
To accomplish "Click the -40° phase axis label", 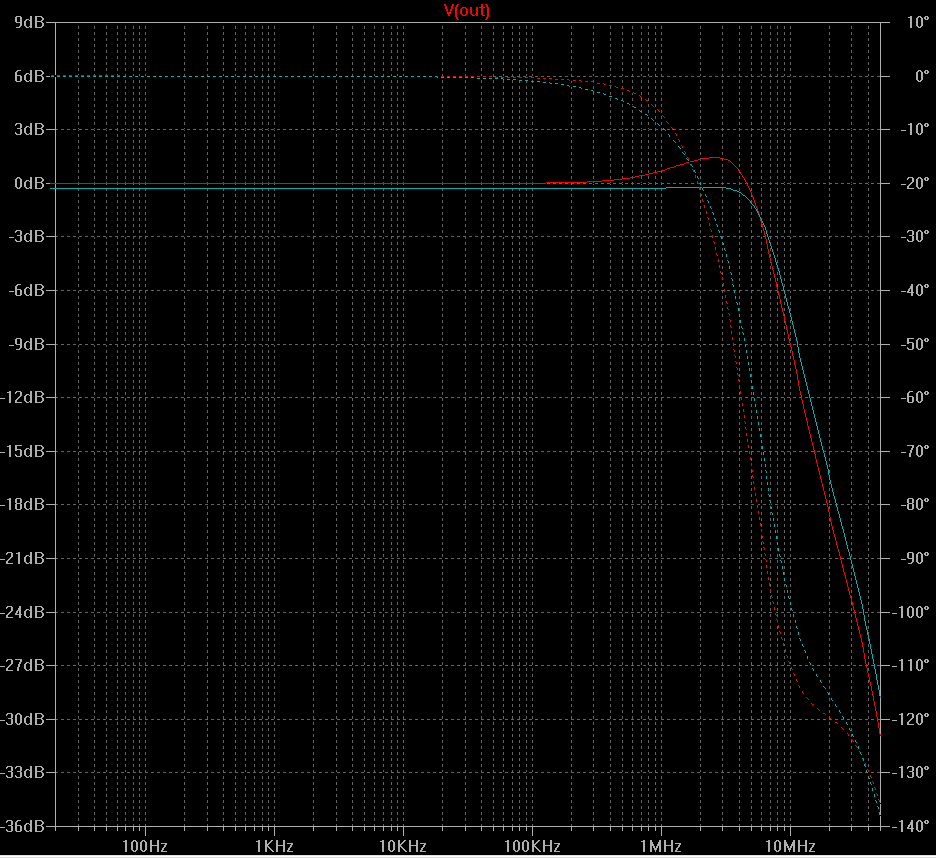I will (915, 290).
